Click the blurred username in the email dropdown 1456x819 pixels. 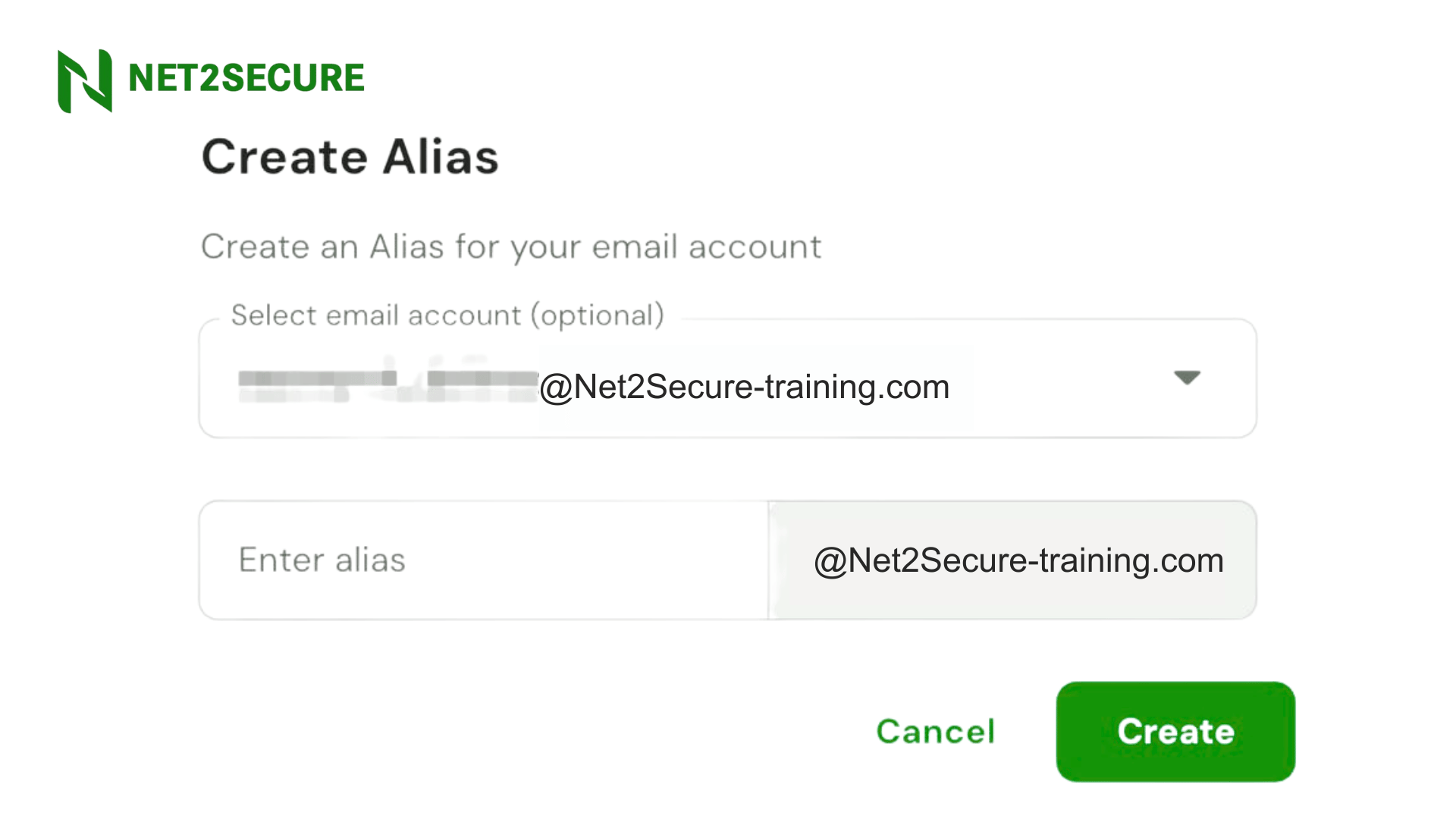click(387, 387)
